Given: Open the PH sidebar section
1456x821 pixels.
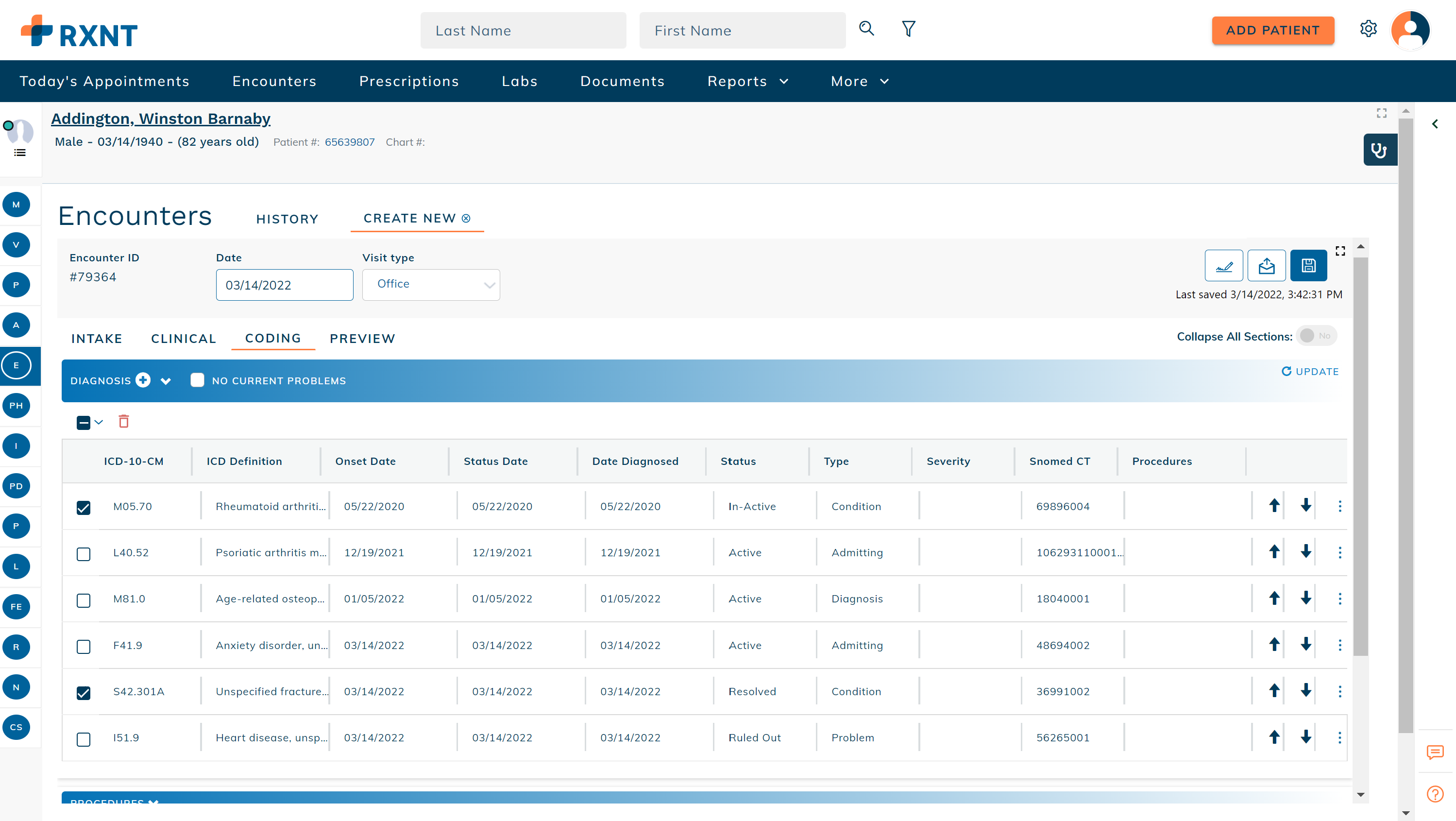Looking at the screenshot, I should [x=16, y=406].
